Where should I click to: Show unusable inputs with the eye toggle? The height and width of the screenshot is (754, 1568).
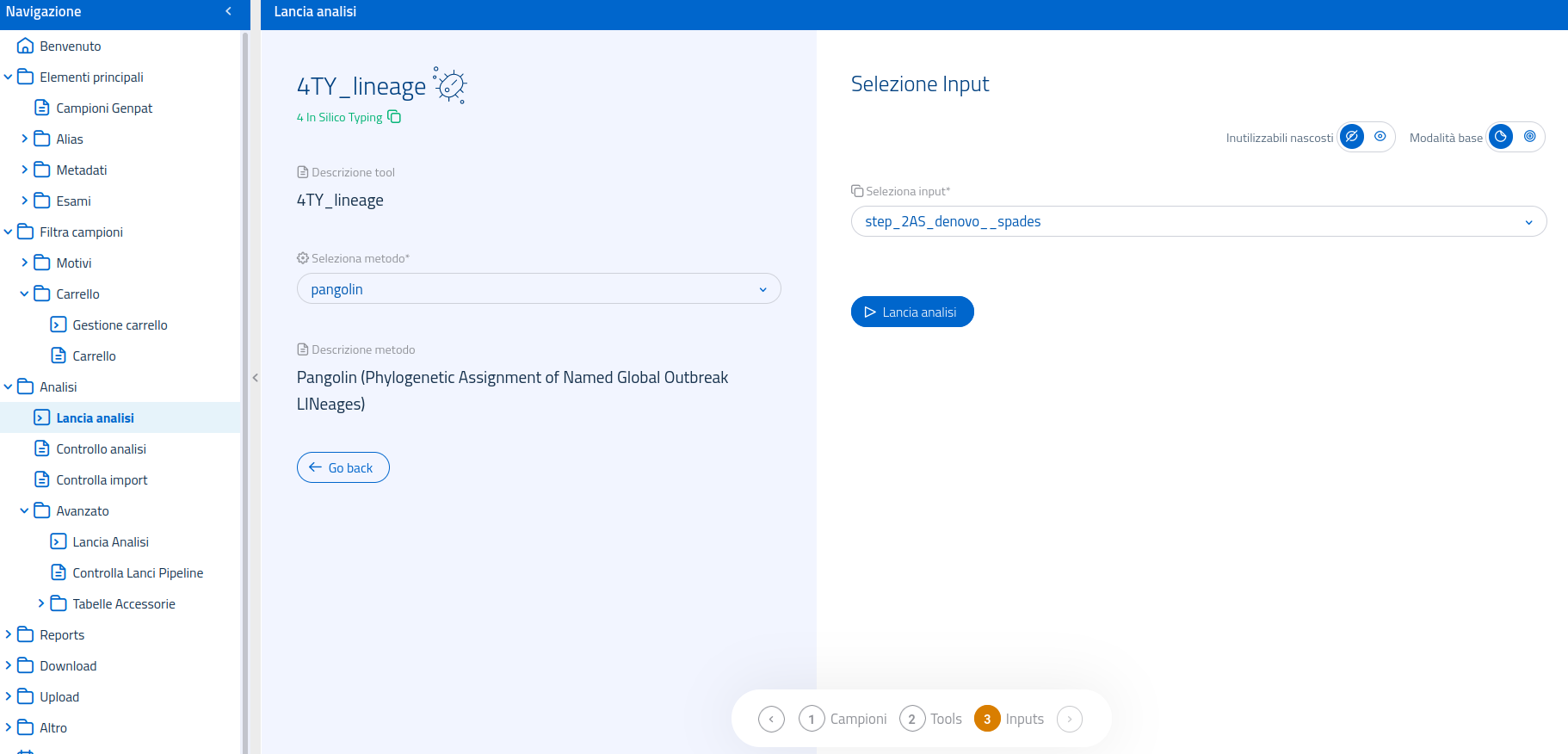click(1380, 137)
